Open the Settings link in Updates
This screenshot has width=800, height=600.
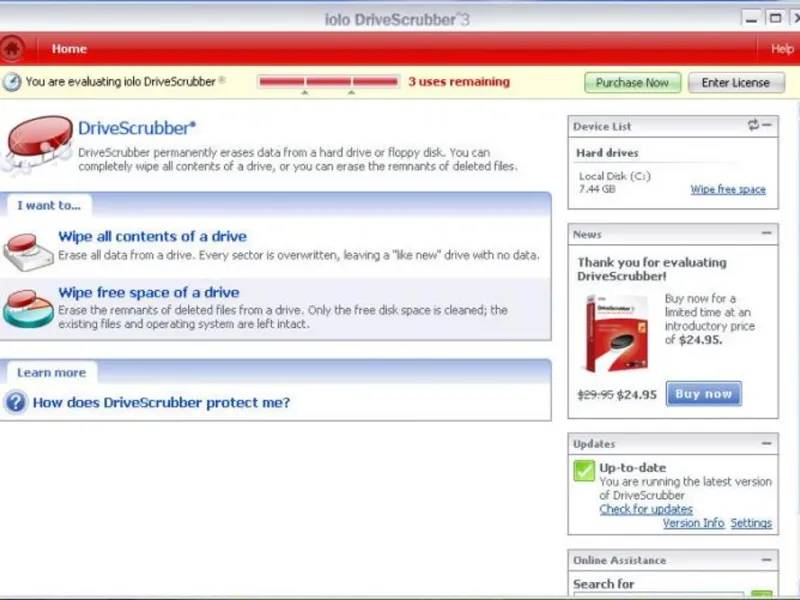coord(751,523)
